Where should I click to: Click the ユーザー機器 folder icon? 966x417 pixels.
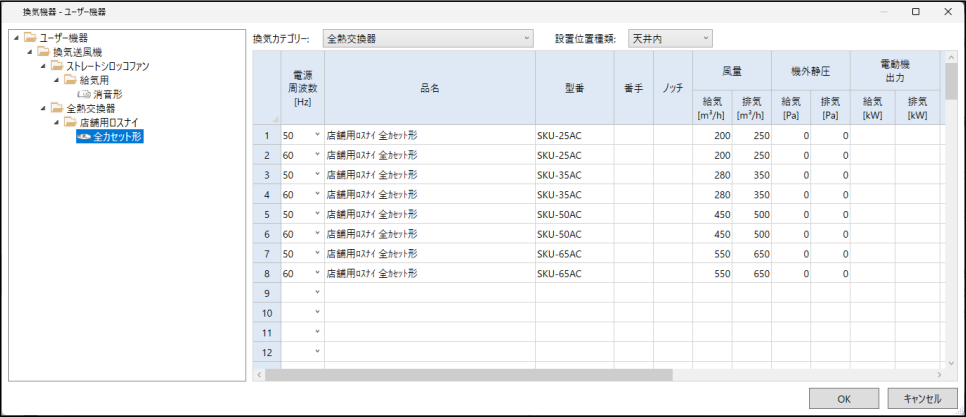click(30, 38)
